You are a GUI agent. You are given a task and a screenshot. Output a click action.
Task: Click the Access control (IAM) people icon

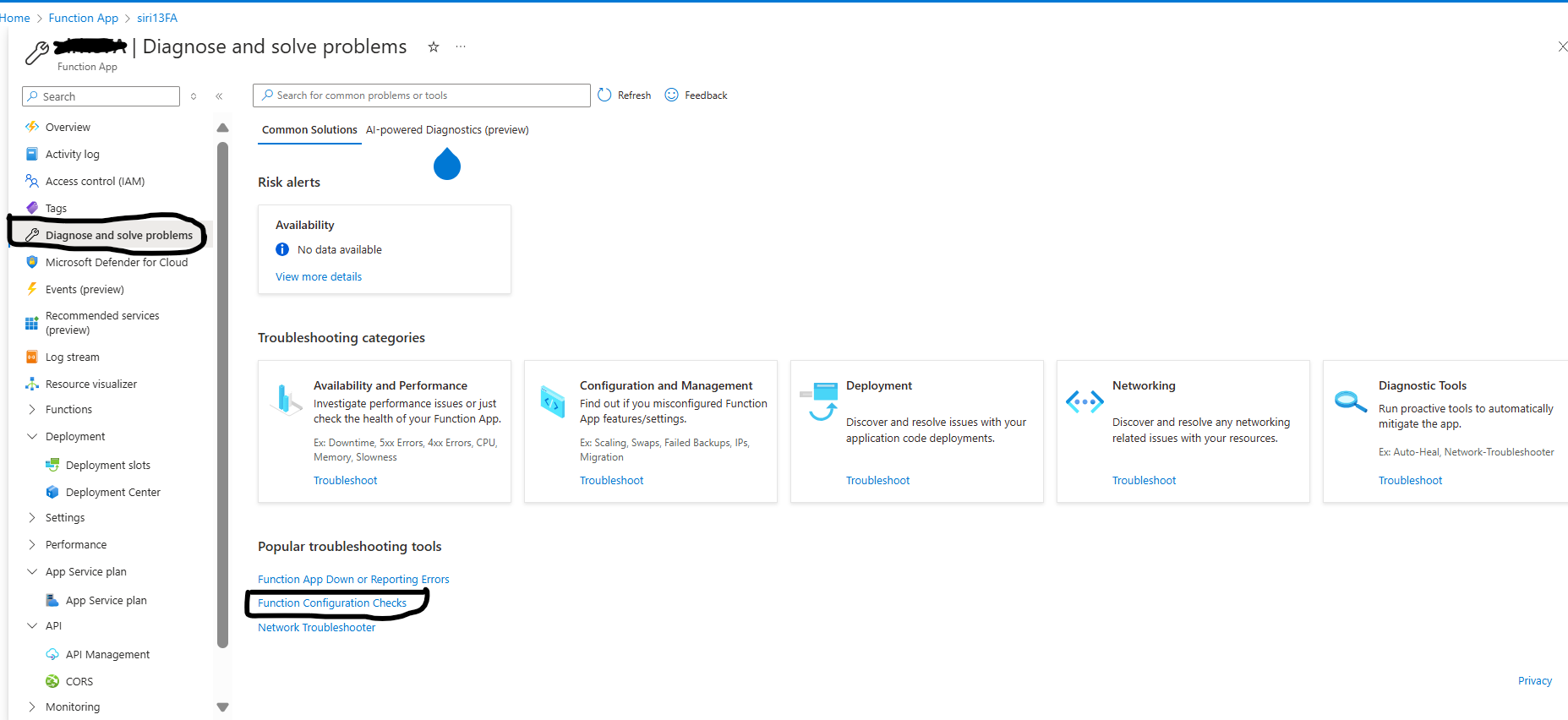click(x=32, y=181)
